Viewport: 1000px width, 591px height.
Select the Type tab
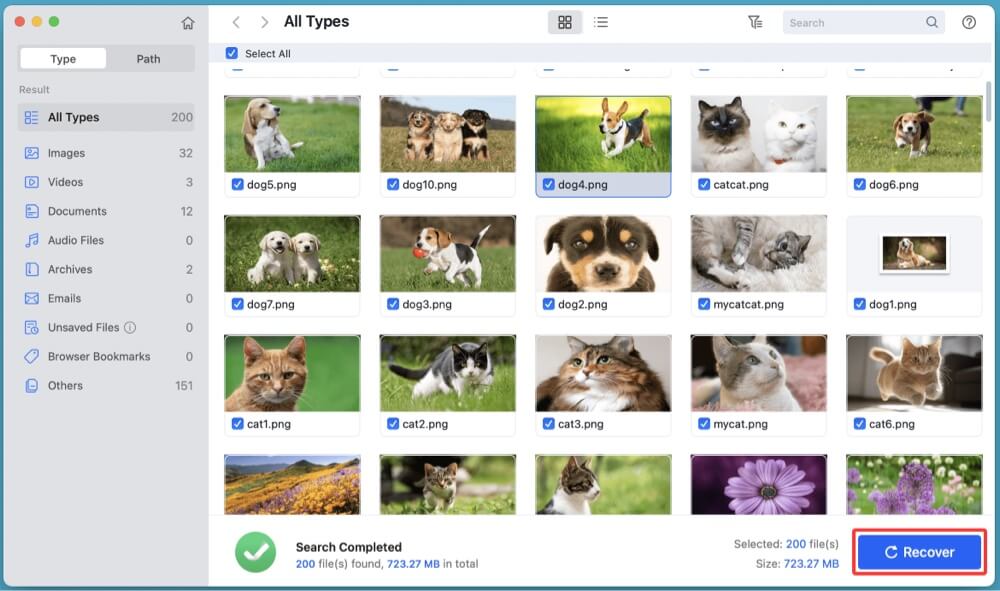coord(63,59)
